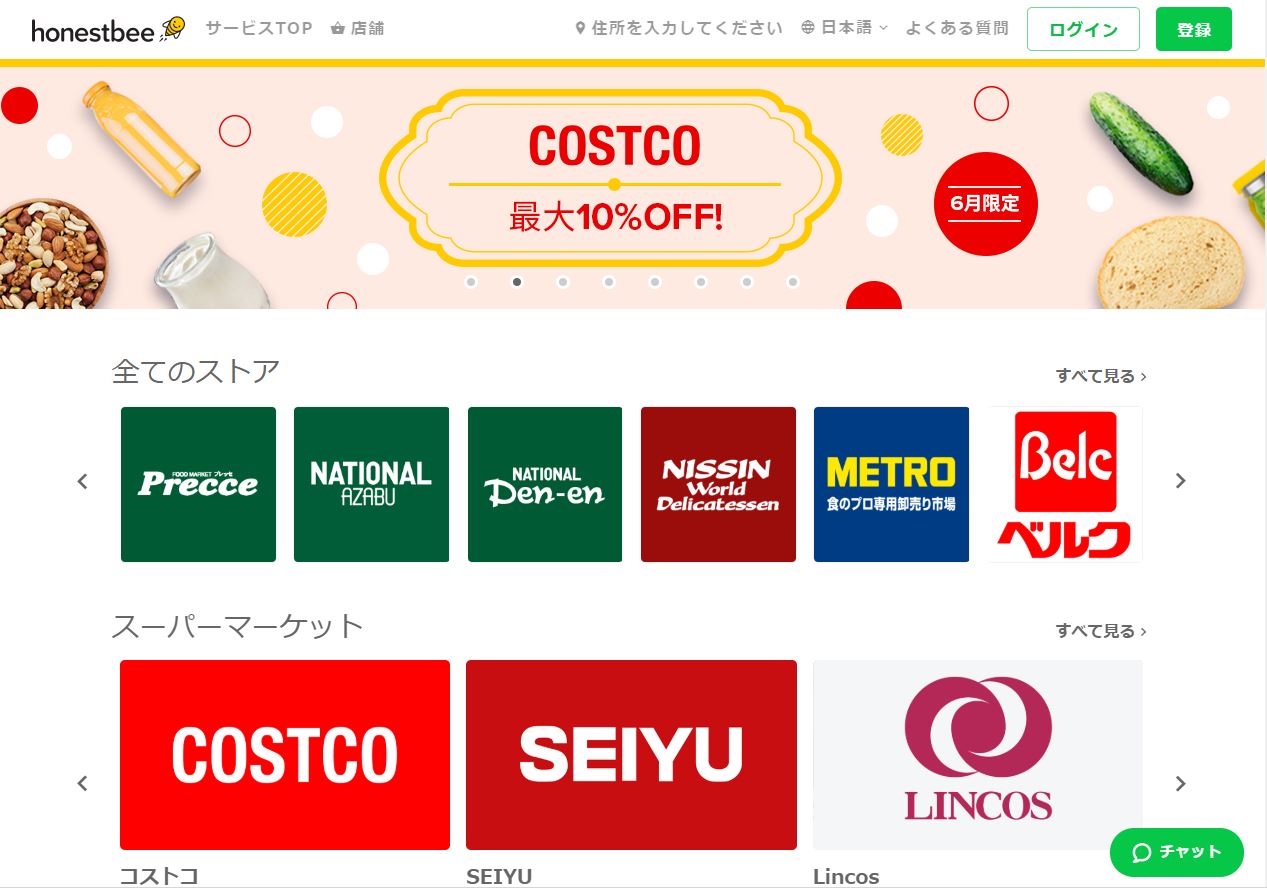Select the third carousel dot indicator
The width and height of the screenshot is (1267, 888).
(x=563, y=282)
